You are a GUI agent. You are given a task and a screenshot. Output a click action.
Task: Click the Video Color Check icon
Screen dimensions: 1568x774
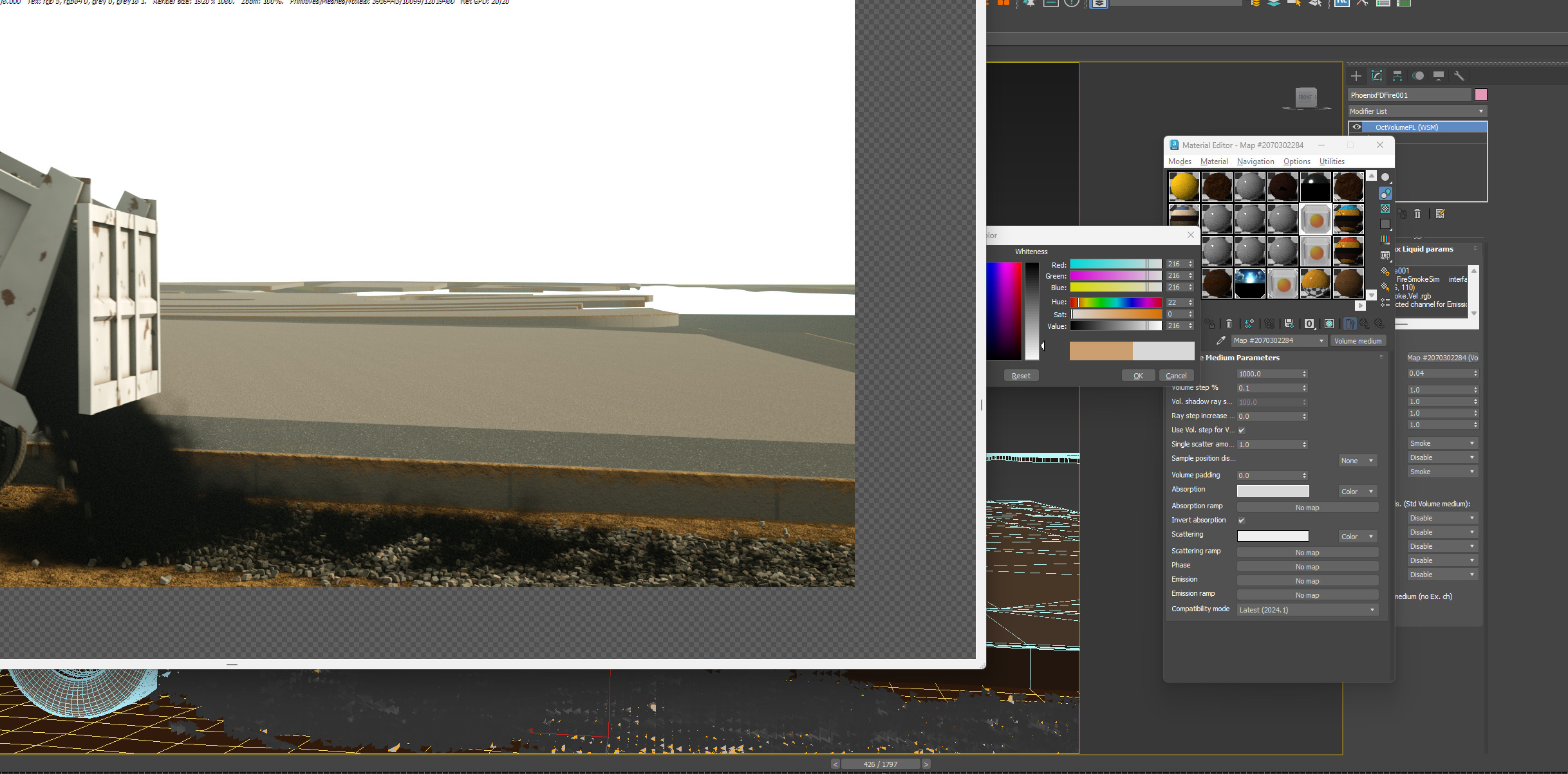[x=1385, y=239]
